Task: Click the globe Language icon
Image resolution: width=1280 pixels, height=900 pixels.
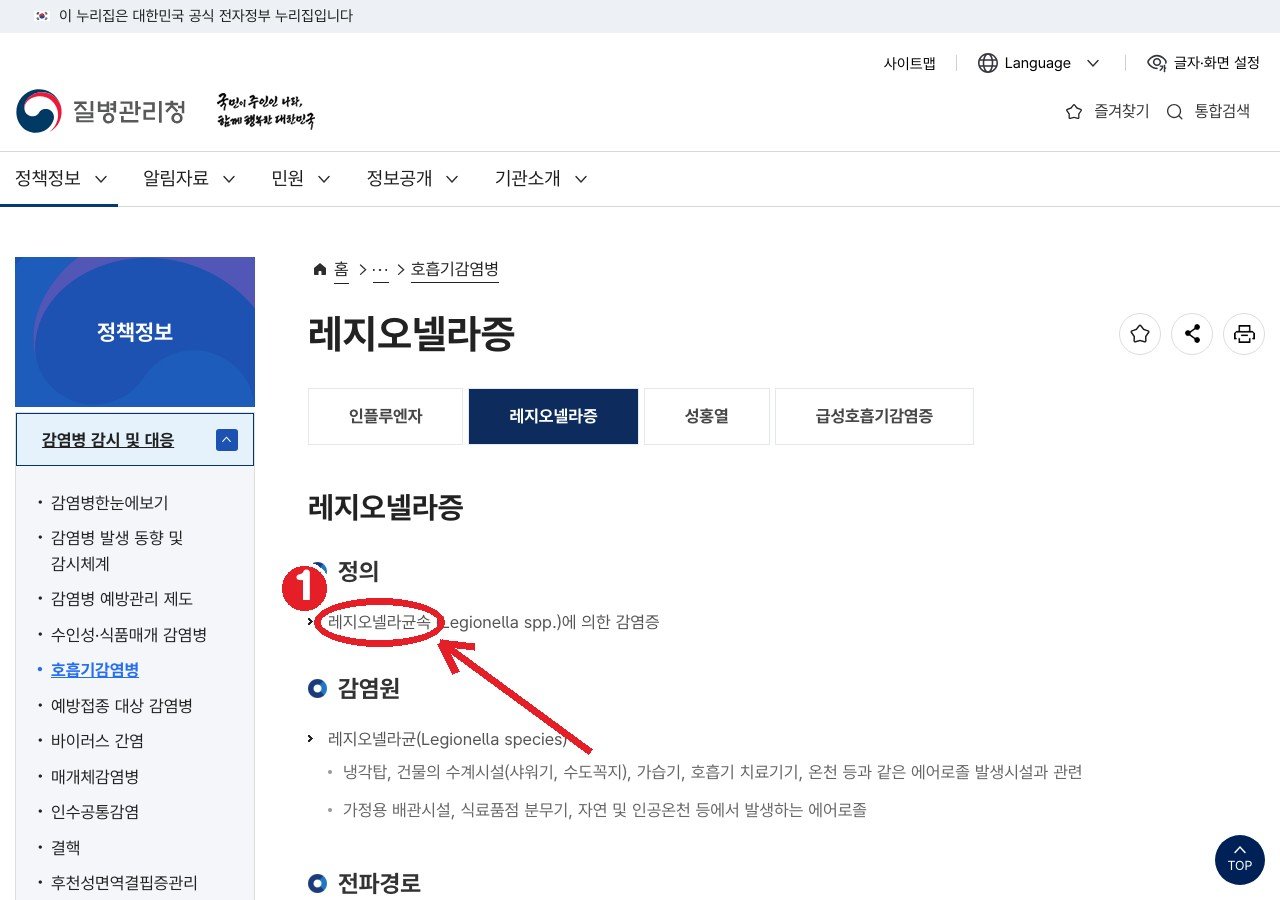Action: click(988, 63)
